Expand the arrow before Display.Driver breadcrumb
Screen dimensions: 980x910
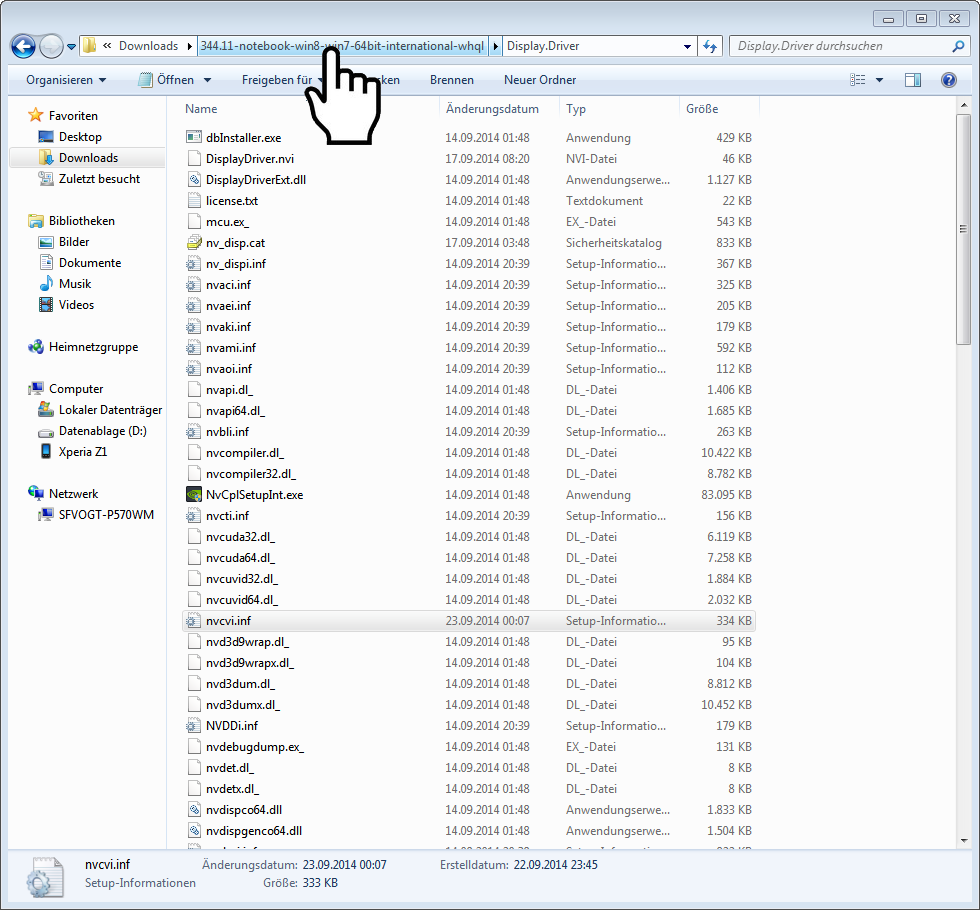(x=495, y=46)
